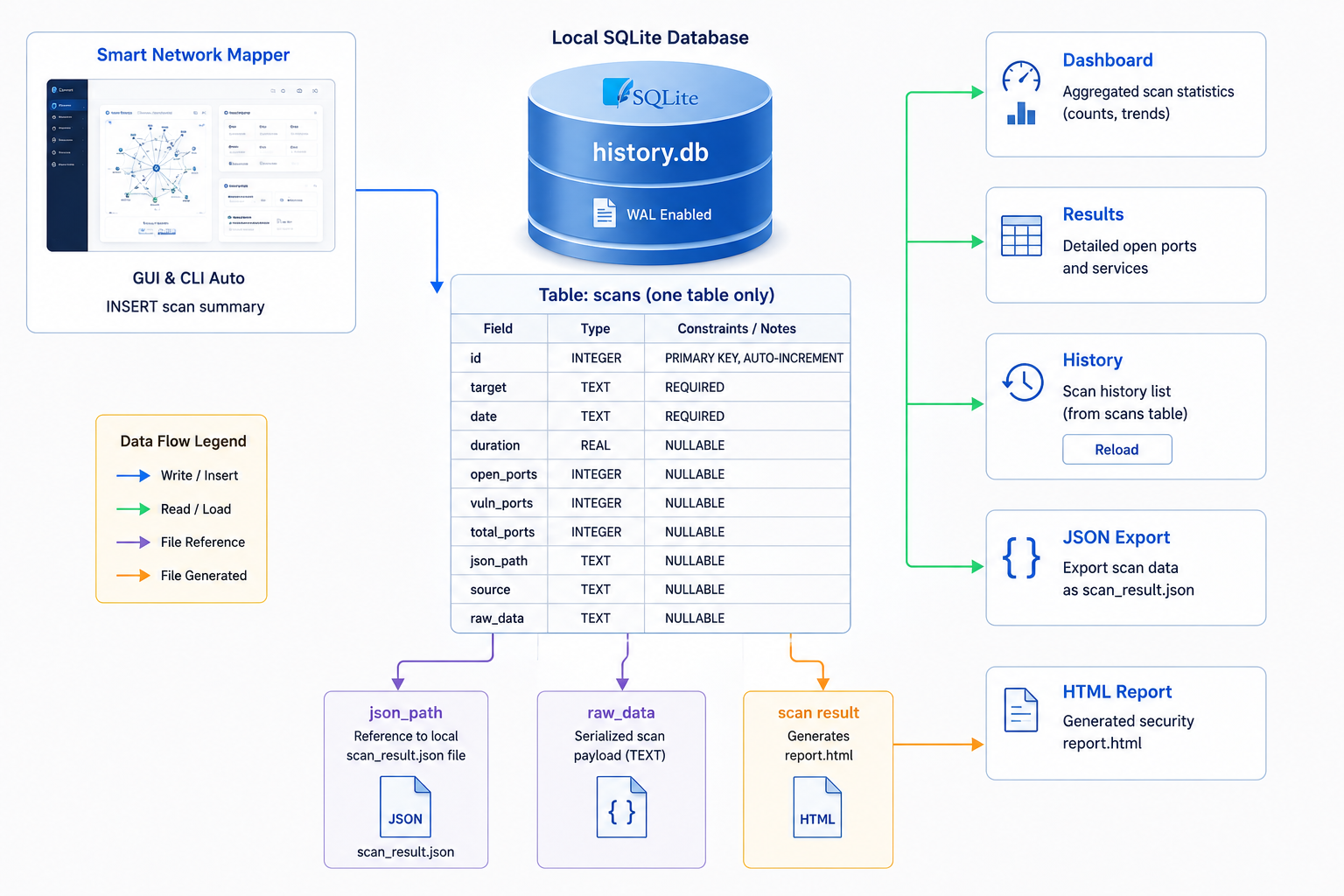Click the bar chart icon in the Dashboard card

[x=1021, y=113]
